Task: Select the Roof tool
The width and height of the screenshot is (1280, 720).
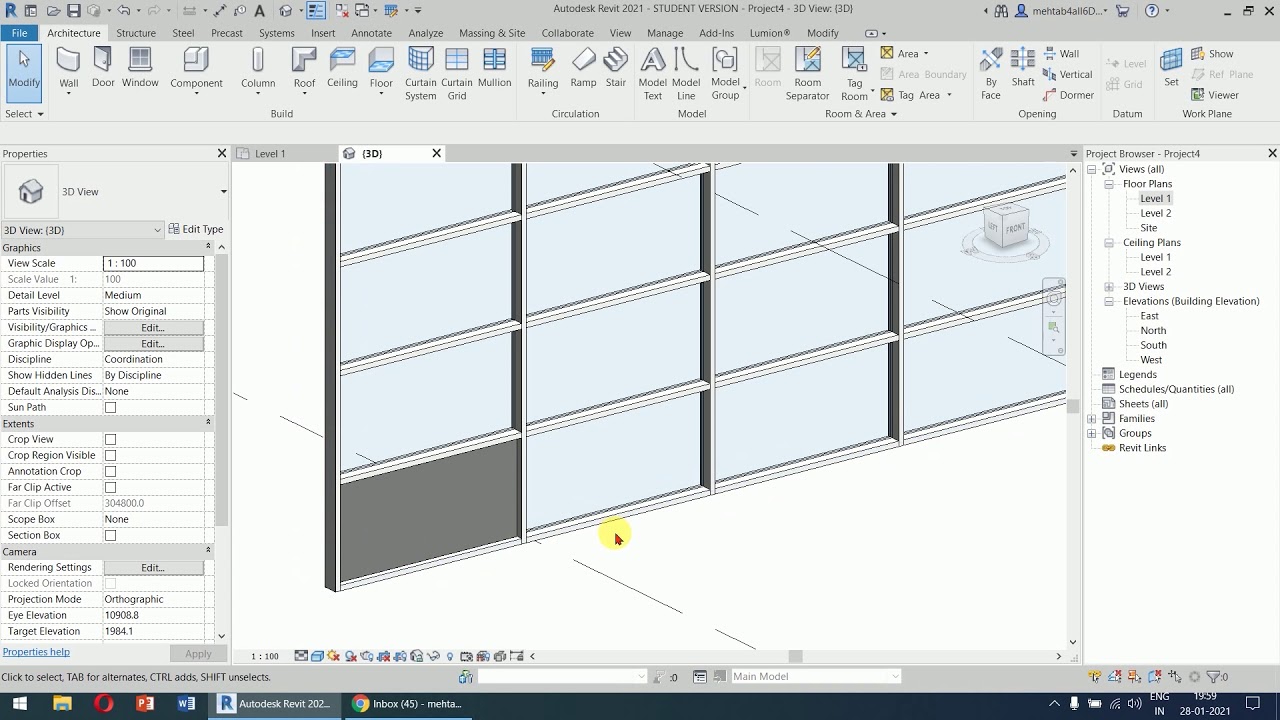Action: 304,70
